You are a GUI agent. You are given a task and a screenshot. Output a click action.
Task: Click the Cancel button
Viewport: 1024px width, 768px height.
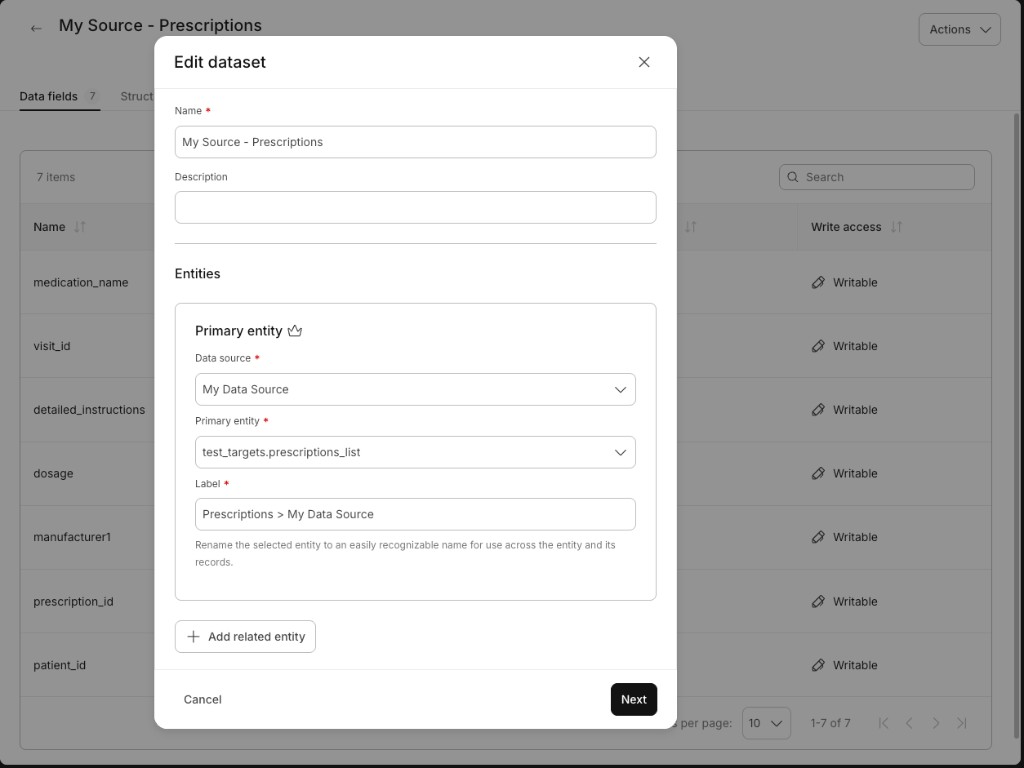click(x=202, y=699)
